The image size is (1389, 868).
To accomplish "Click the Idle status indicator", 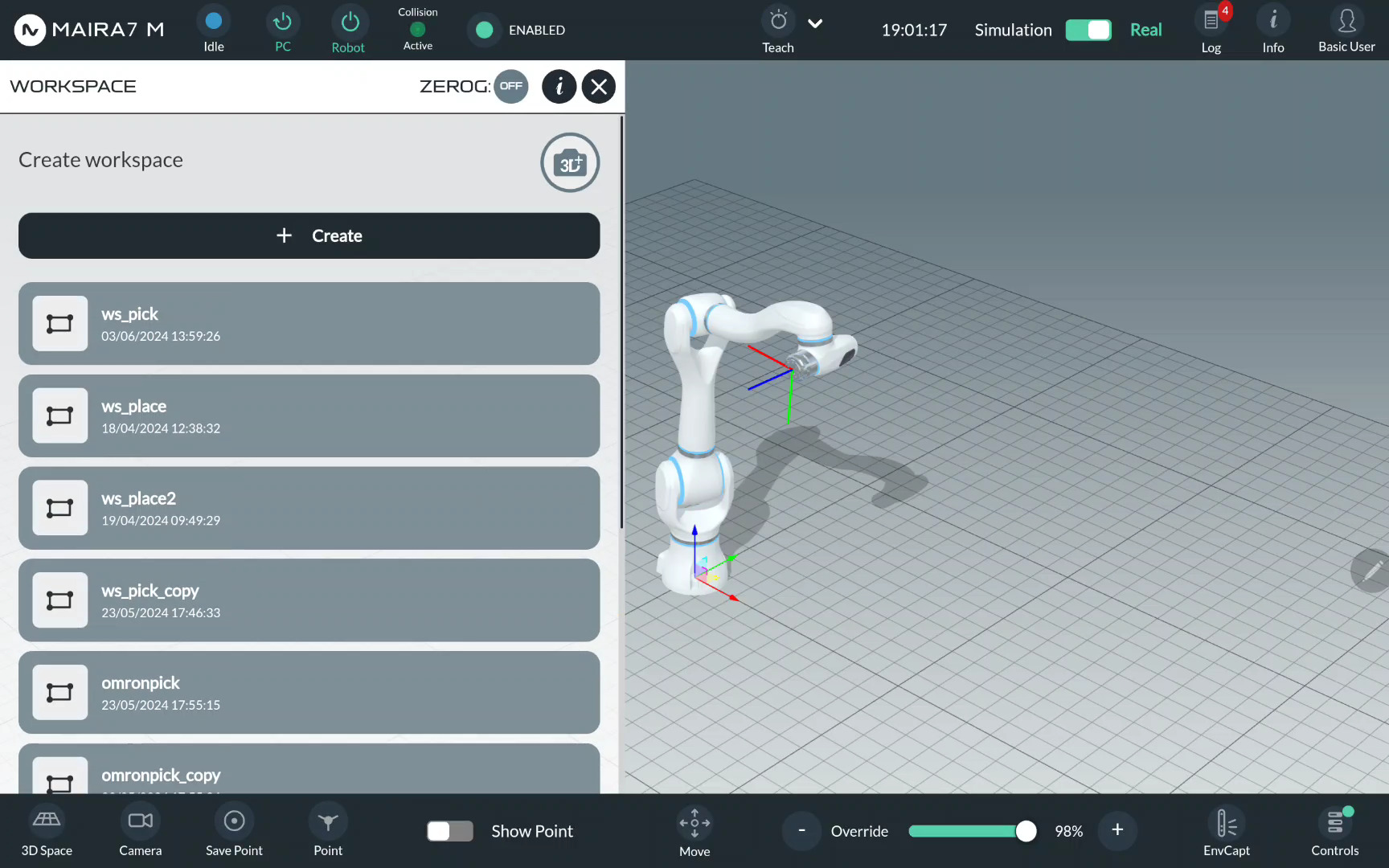I will coord(214,30).
